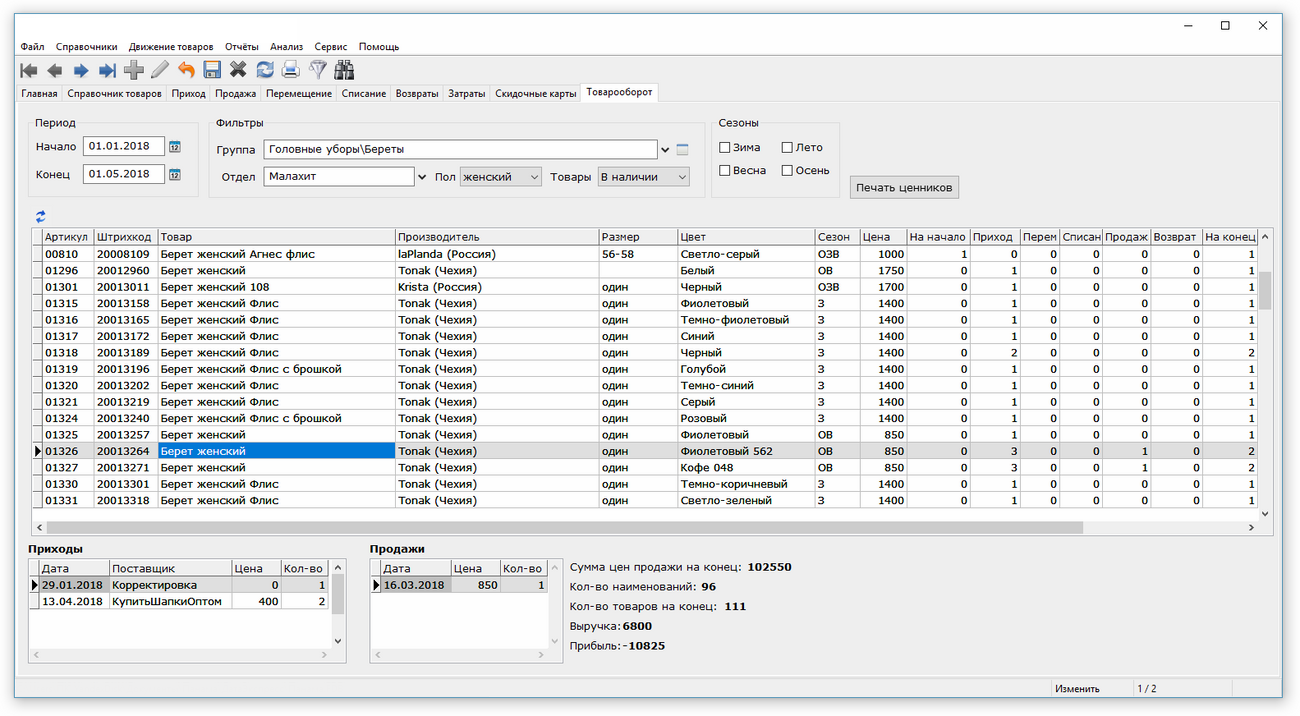Print using the printer toolbar icon
Image resolution: width=1300 pixels, height=716 pixels.
pos(291,70)
